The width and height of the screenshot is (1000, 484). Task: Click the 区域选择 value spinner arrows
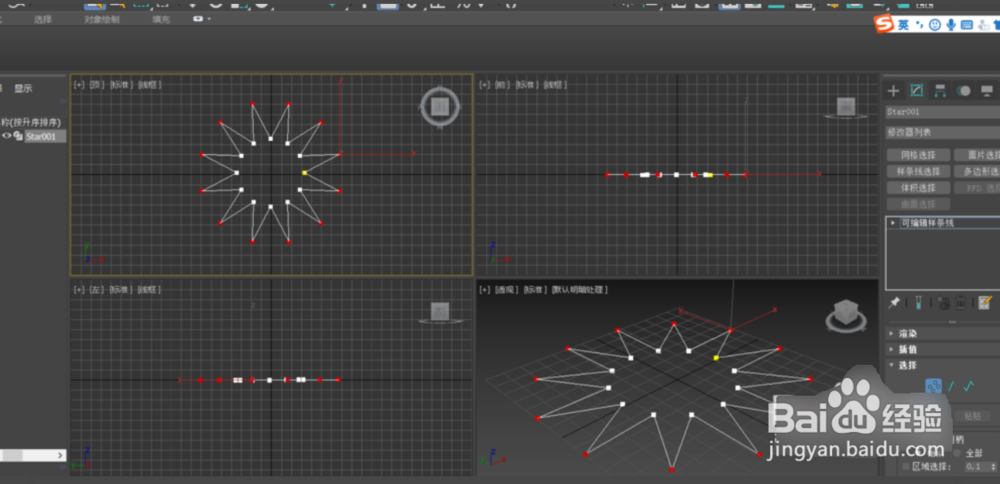click(x=996, y=467)
